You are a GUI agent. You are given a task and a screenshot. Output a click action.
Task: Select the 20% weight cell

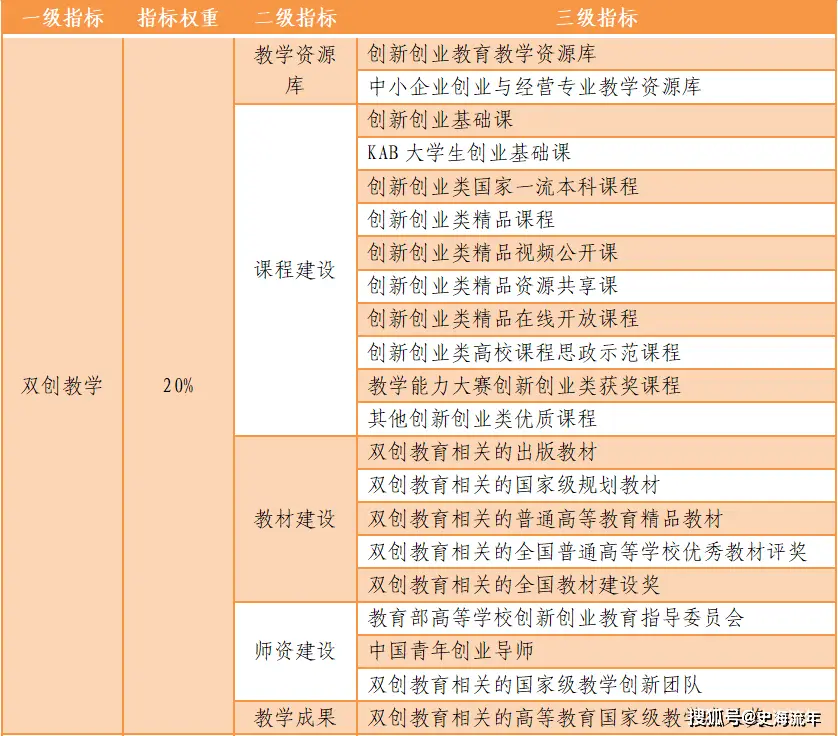178,385
